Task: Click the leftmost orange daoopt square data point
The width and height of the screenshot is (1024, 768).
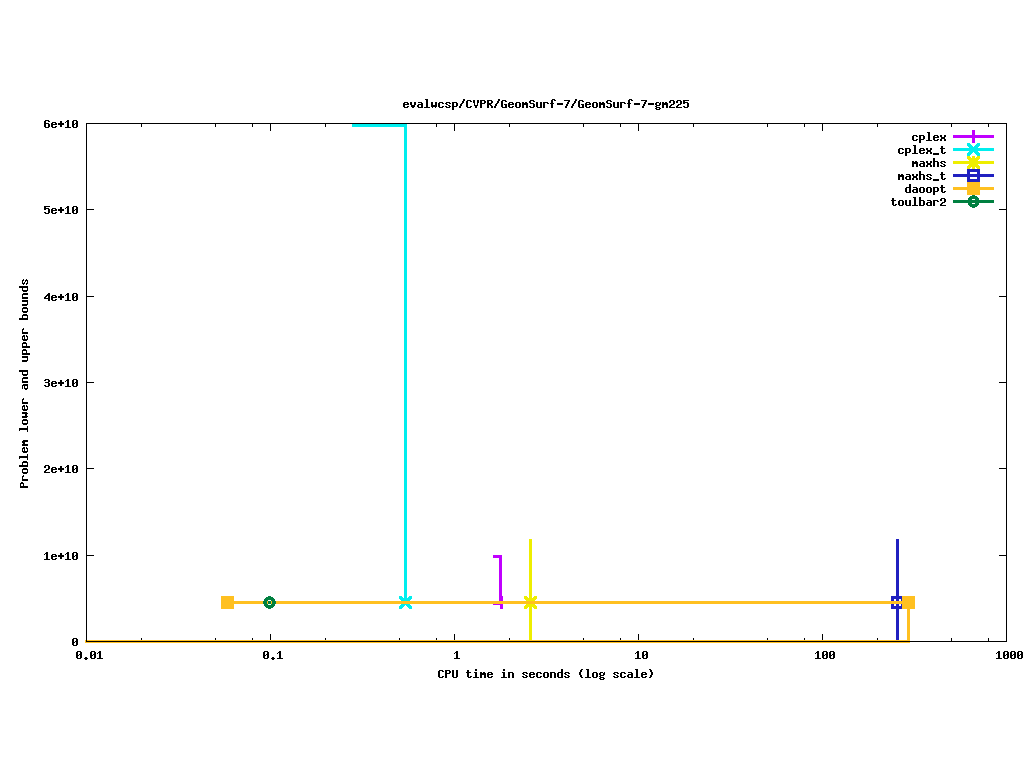Action: tap(227, 602)
